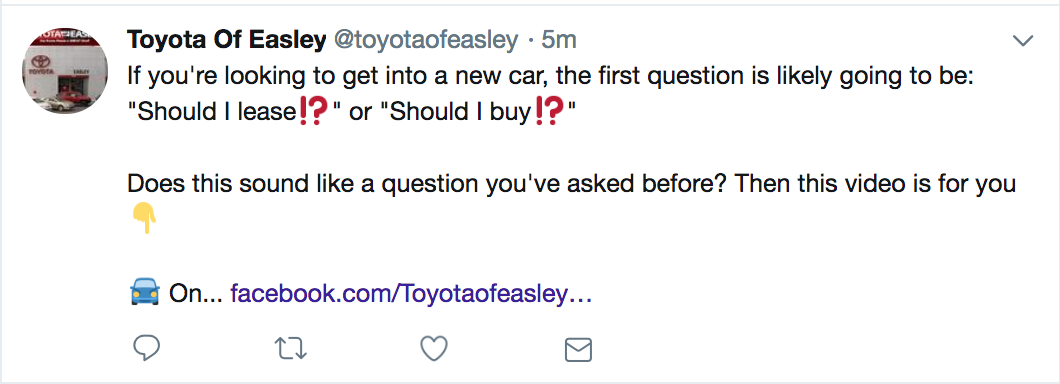
Task: Reply to the tweet via speech bubble icon
Action: pos(146,348)
